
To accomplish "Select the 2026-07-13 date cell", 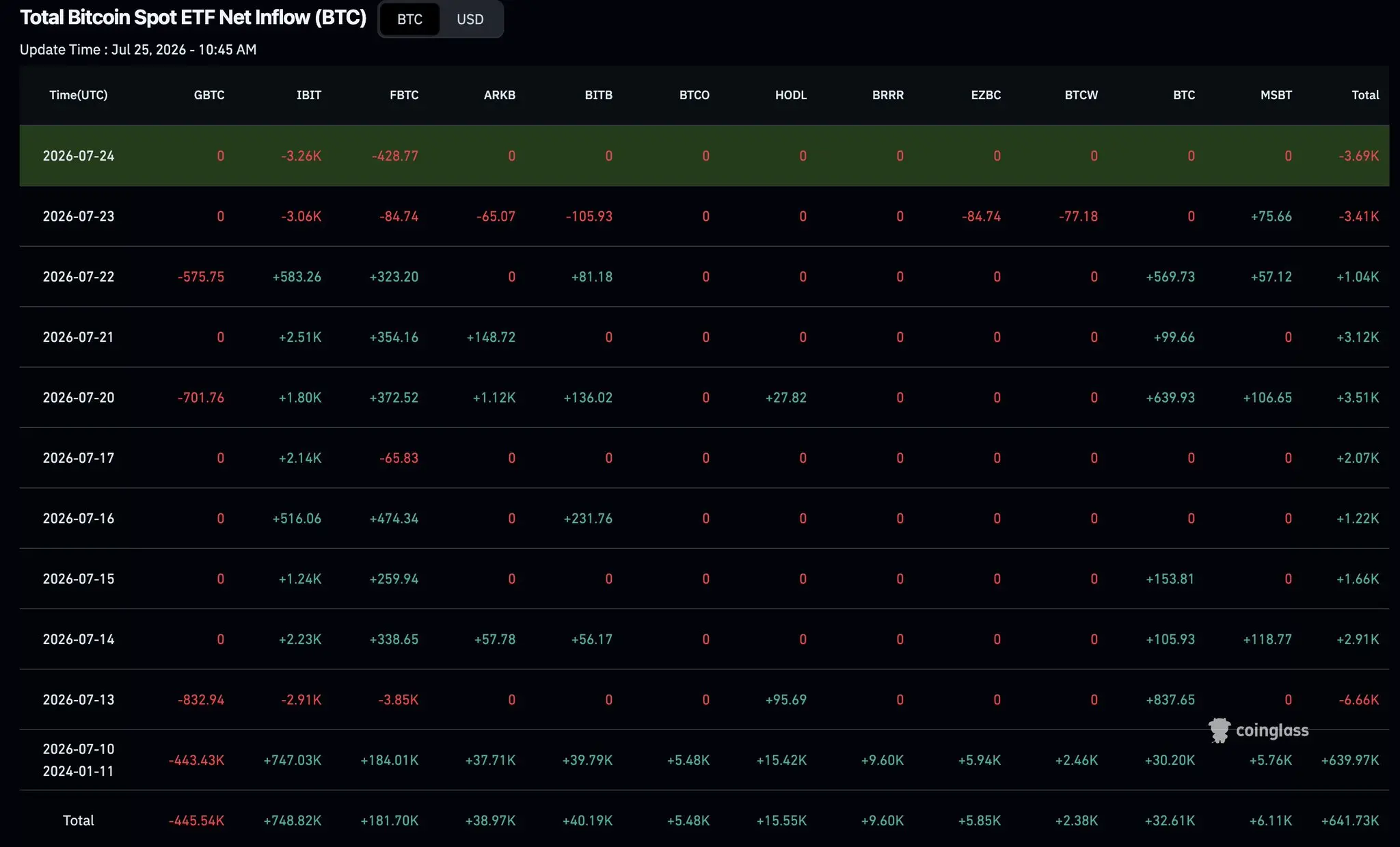I will tap(79, 699).
